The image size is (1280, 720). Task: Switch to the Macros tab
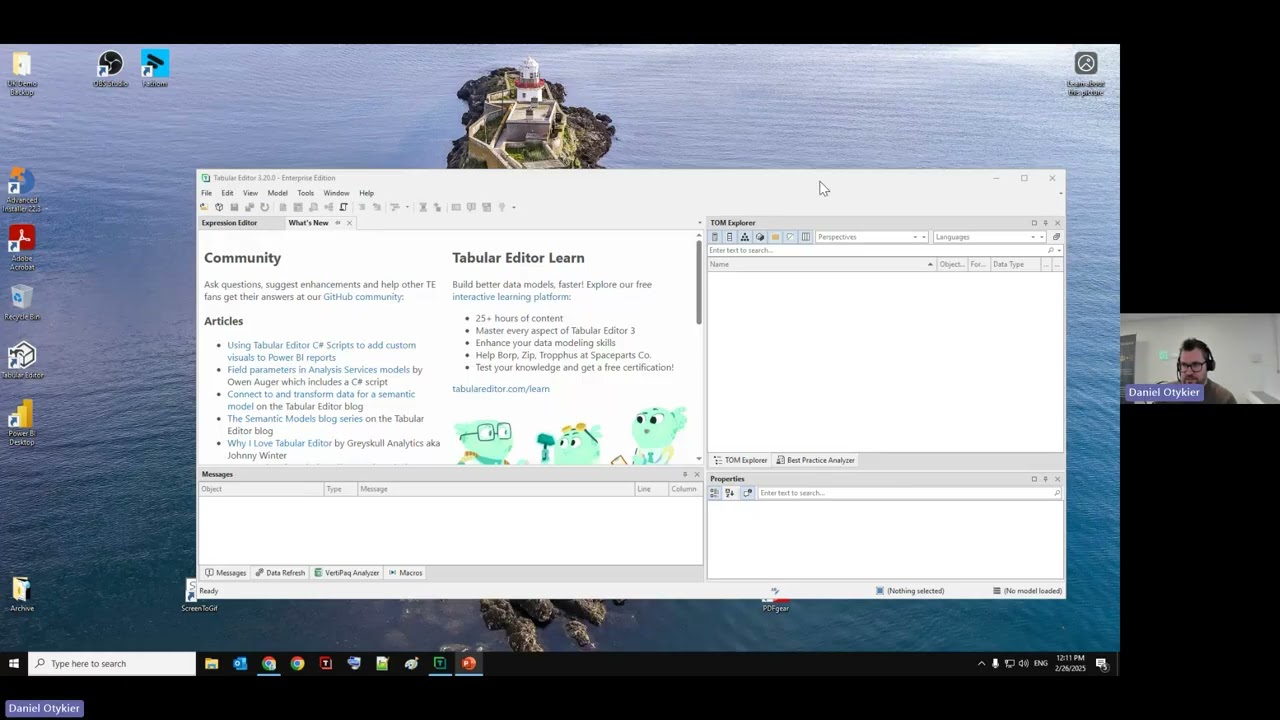pos(405,573)
